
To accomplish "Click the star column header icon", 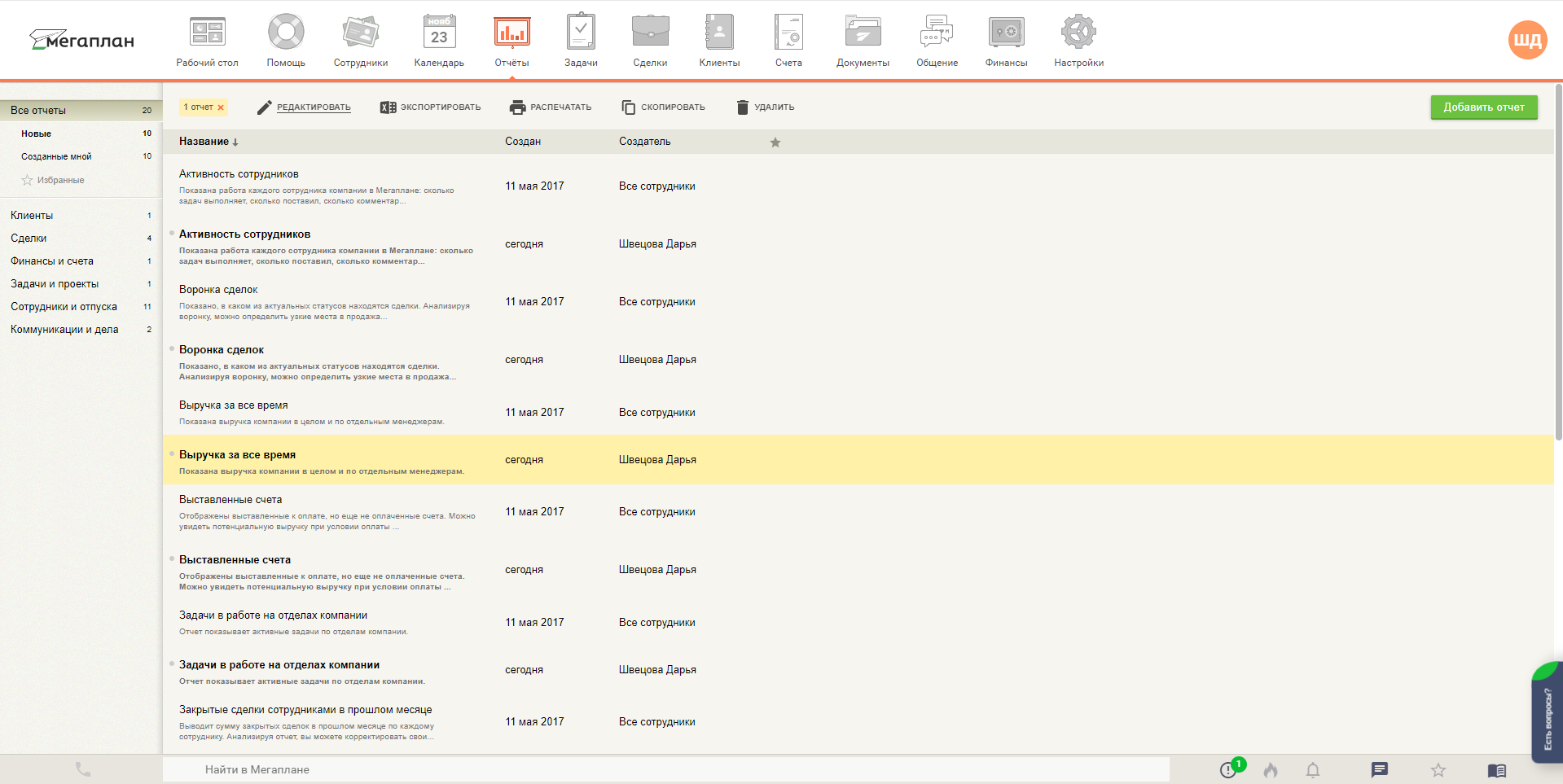I will tap(775, 142).
